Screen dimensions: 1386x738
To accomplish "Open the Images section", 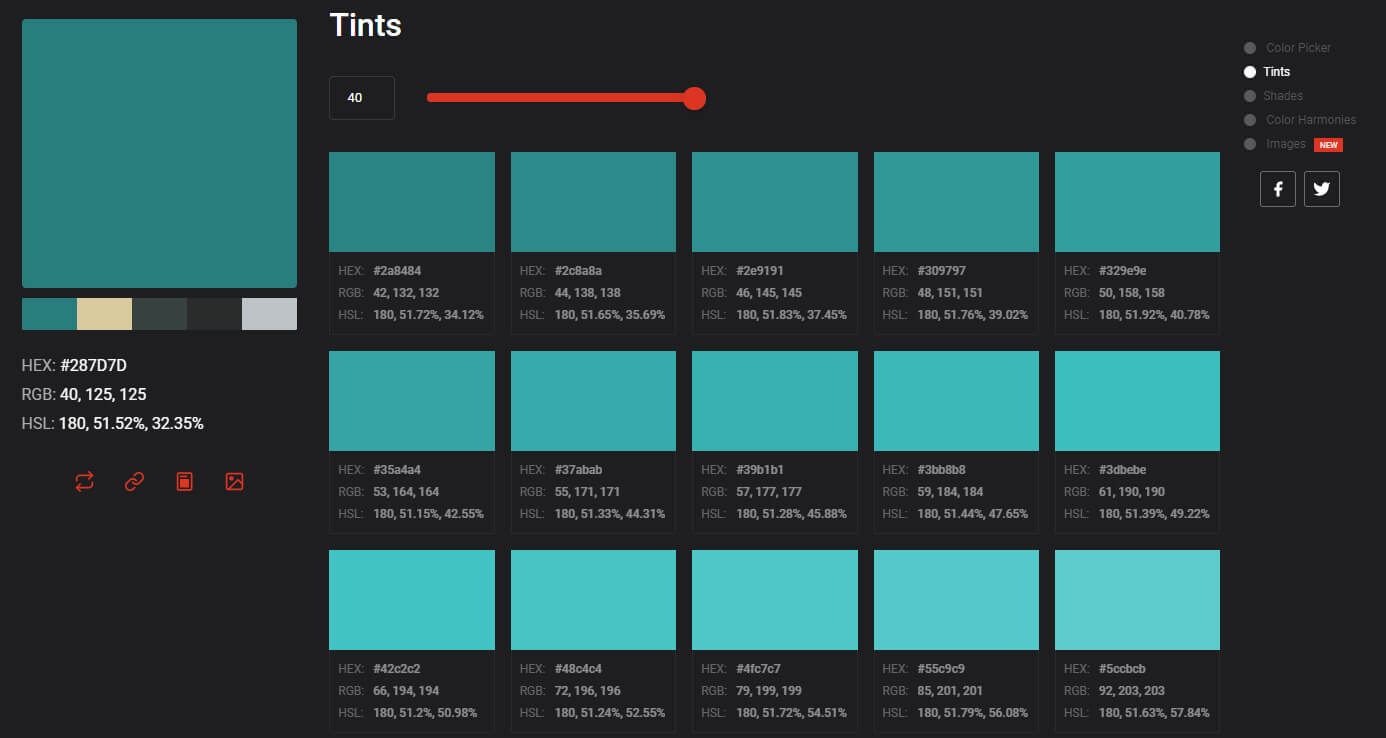I will pyautogui.click(x=1249, y=143).
